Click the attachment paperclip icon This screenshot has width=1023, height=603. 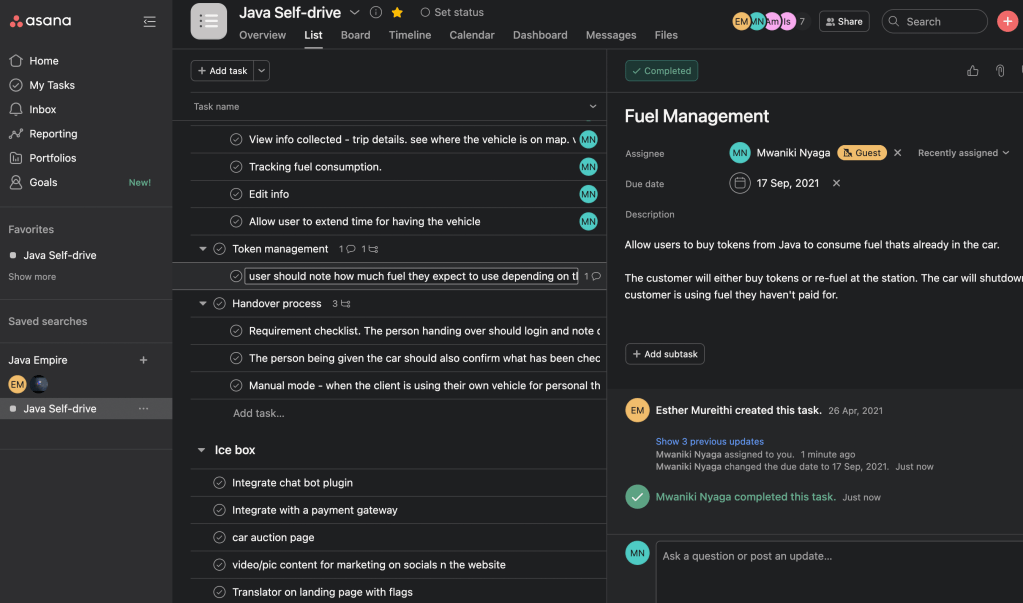[x=999, y=71]
